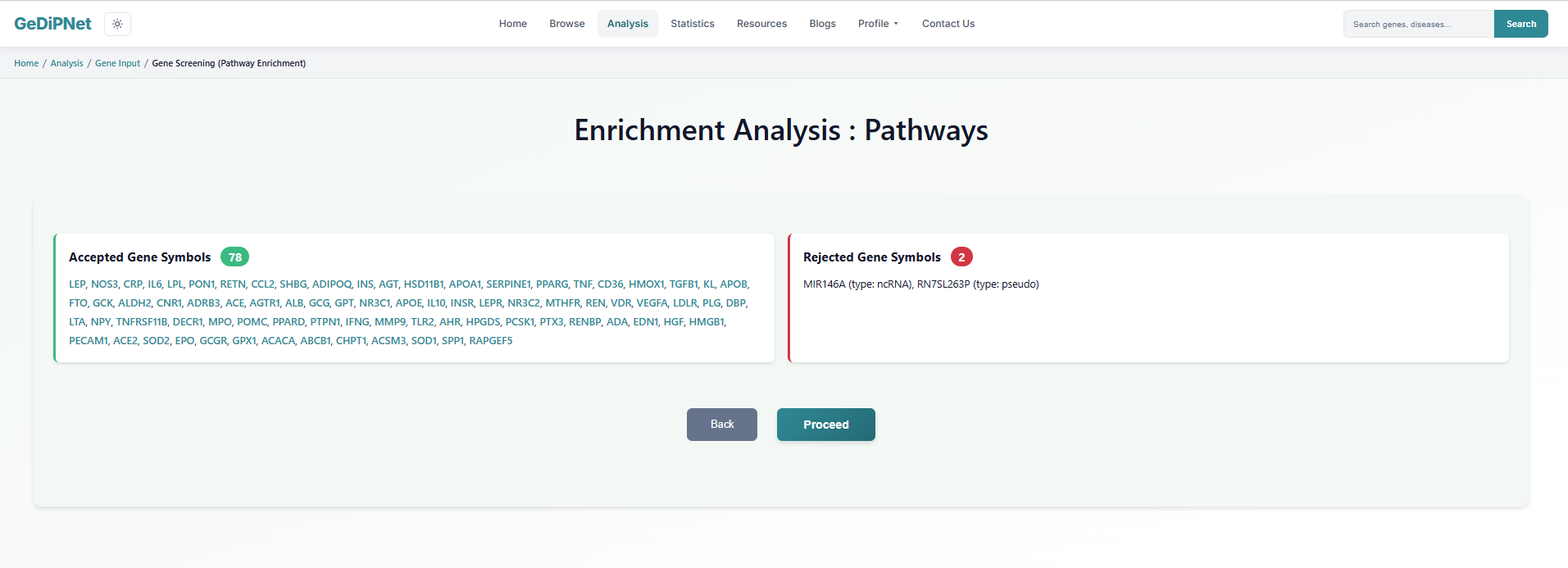Open the ABCB1 gene link
The width and height of the screenshot is (1568, 568).
[x=315, y=341]
